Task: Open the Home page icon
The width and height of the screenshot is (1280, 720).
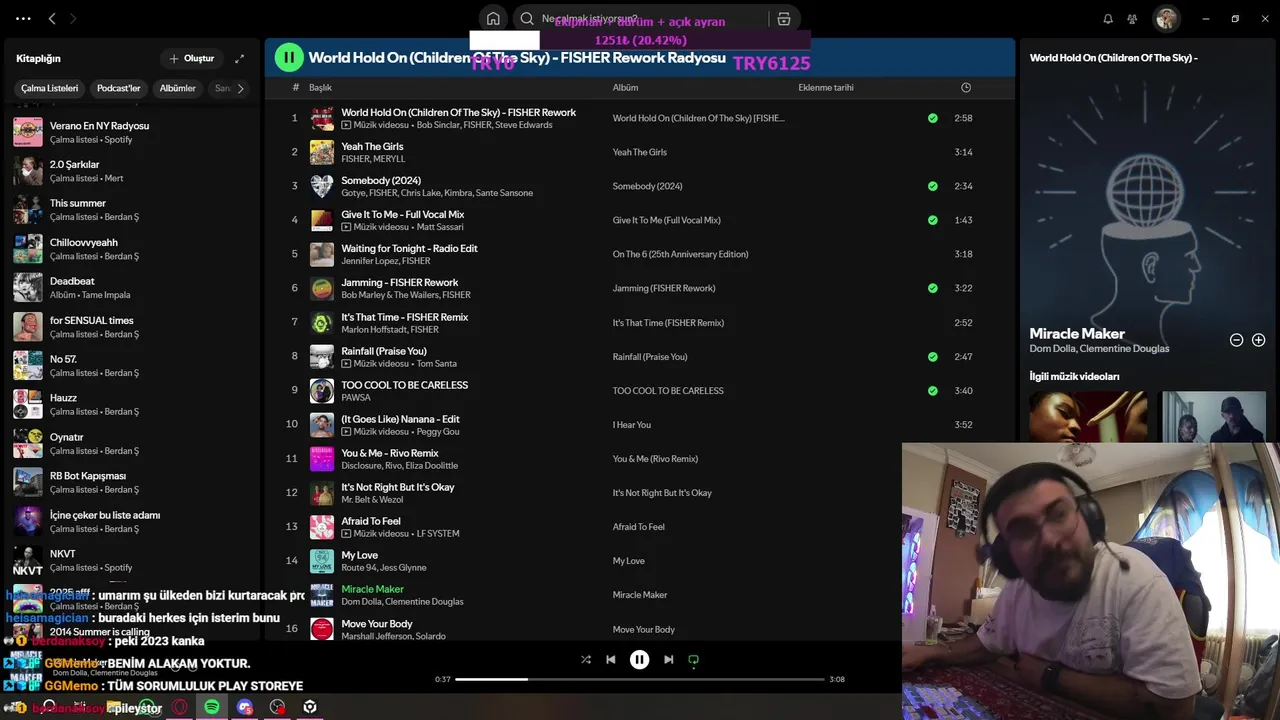Action: (493, 18)
